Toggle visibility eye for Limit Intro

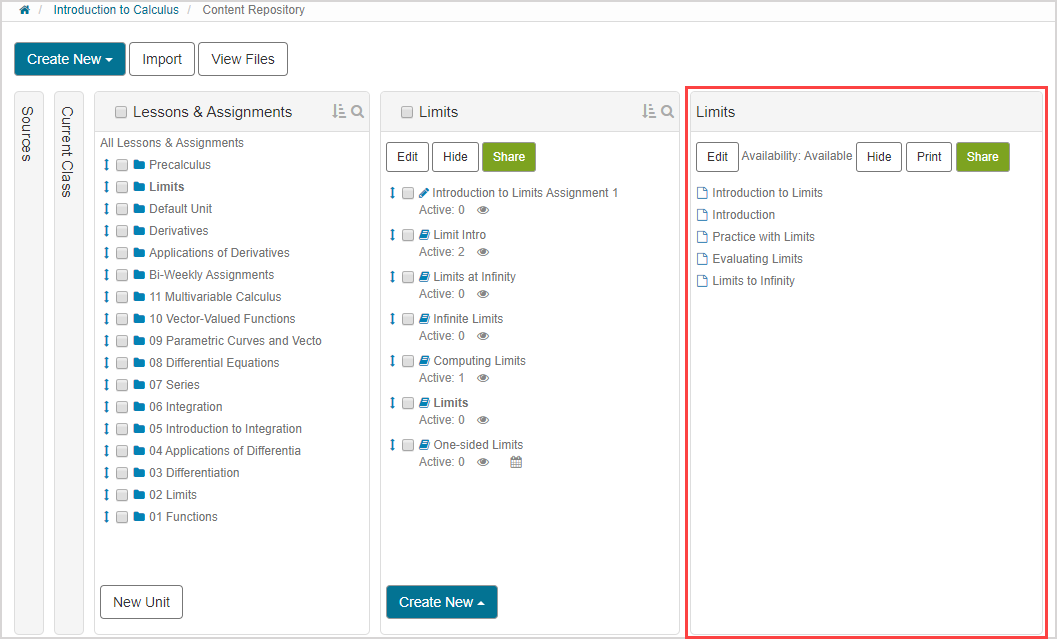(x=483, y=252)
